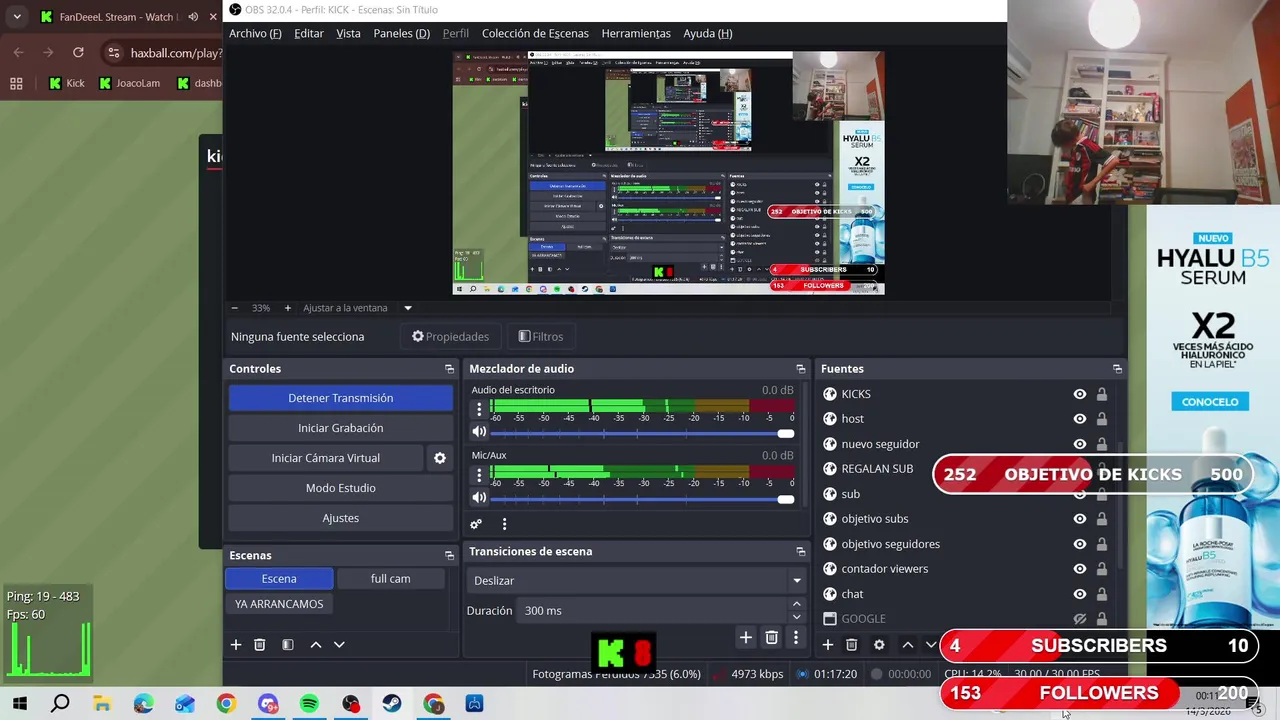Toggle lock on KICKS source
This screenshot has height=720, width=1280.
pos(1102,394)
